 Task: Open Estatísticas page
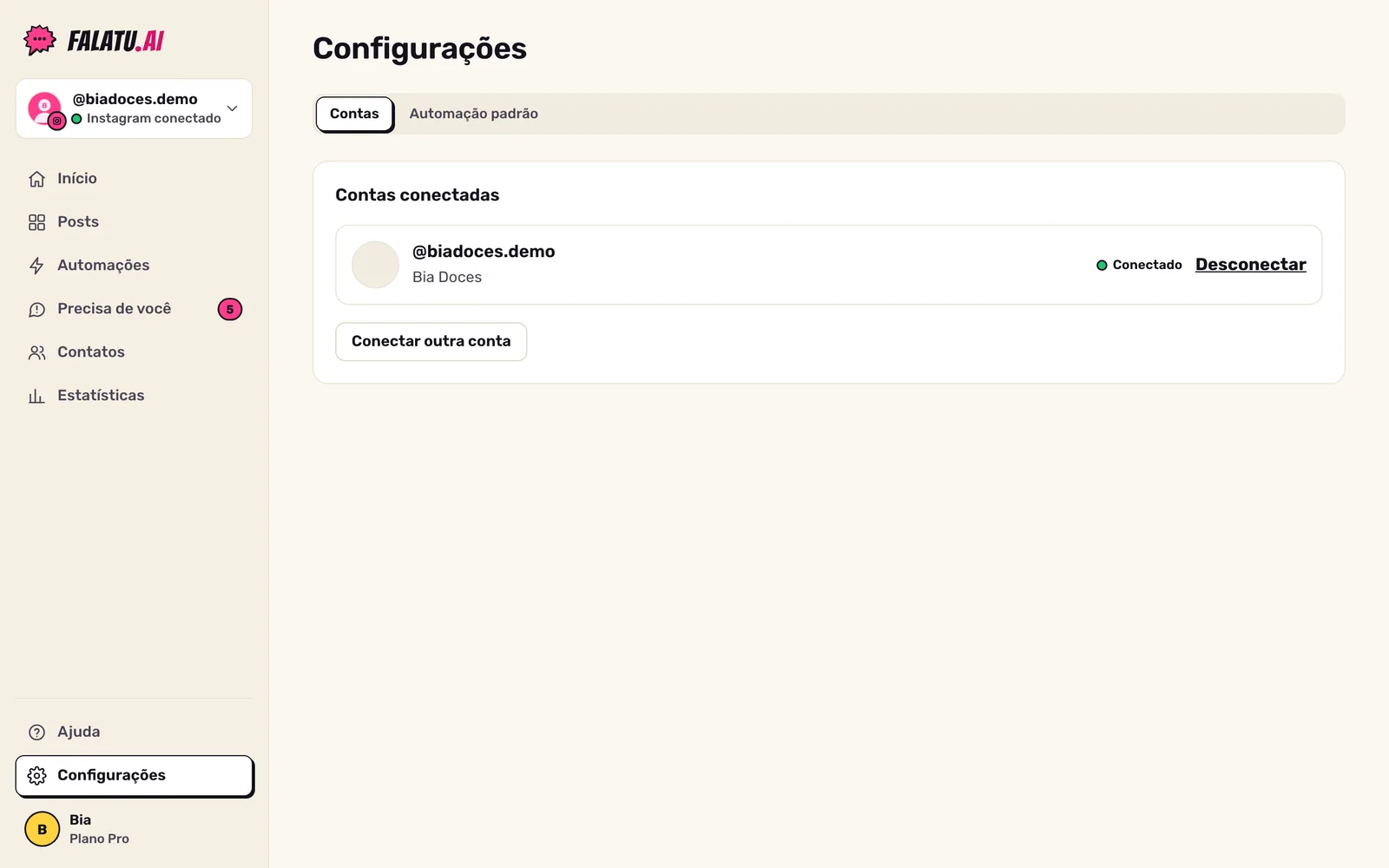135,396
